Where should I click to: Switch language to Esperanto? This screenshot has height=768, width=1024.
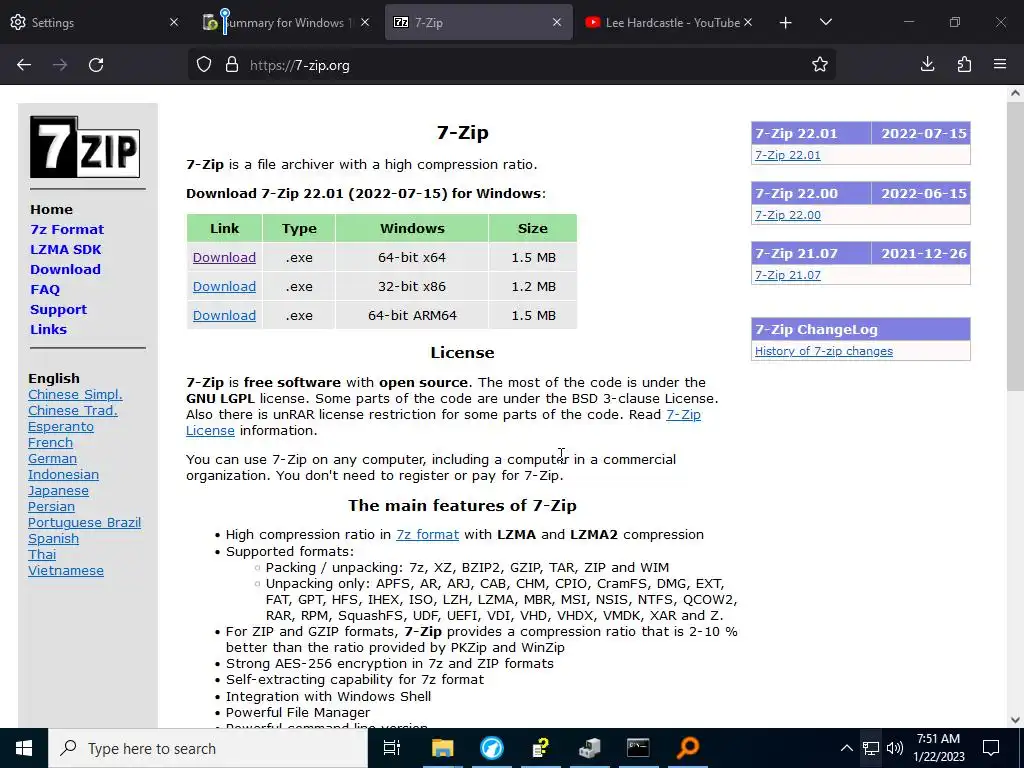tap(61, 426)
